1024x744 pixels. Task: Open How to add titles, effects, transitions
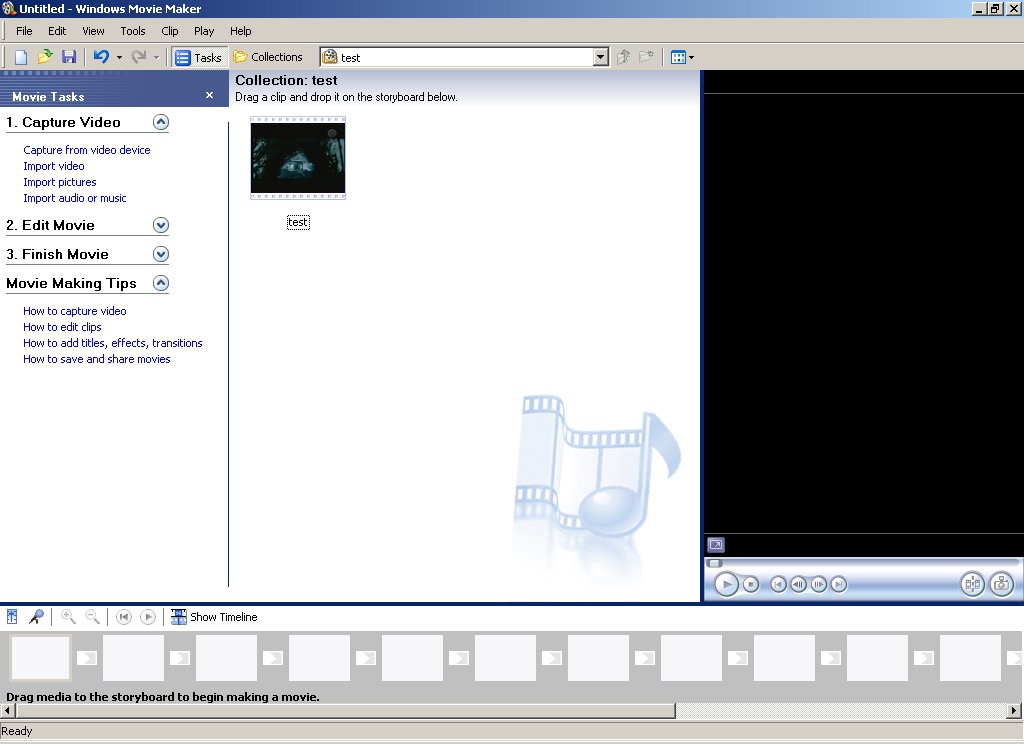click(112, 343)
